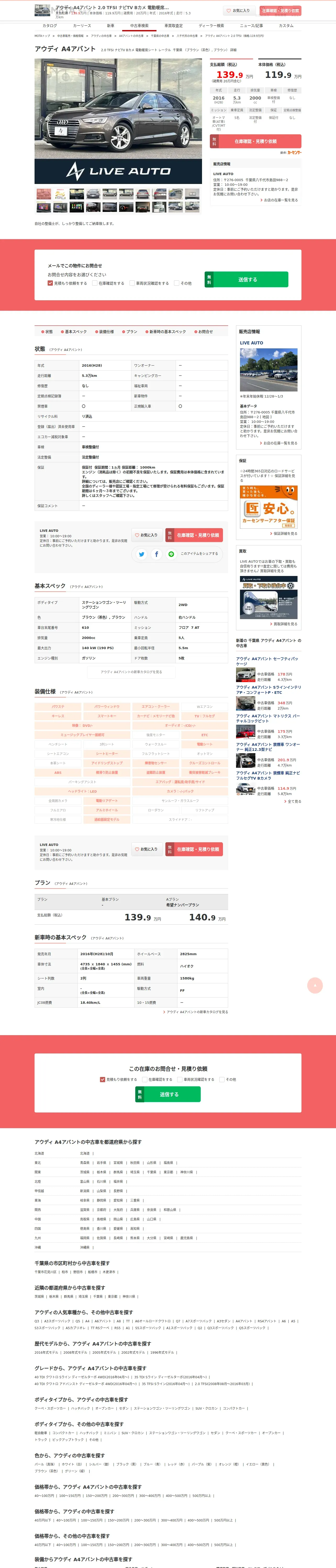Jump to the 基本スペック section anchor
Image resolution: width=336 pixels, height=1568 pixels.
74,332
